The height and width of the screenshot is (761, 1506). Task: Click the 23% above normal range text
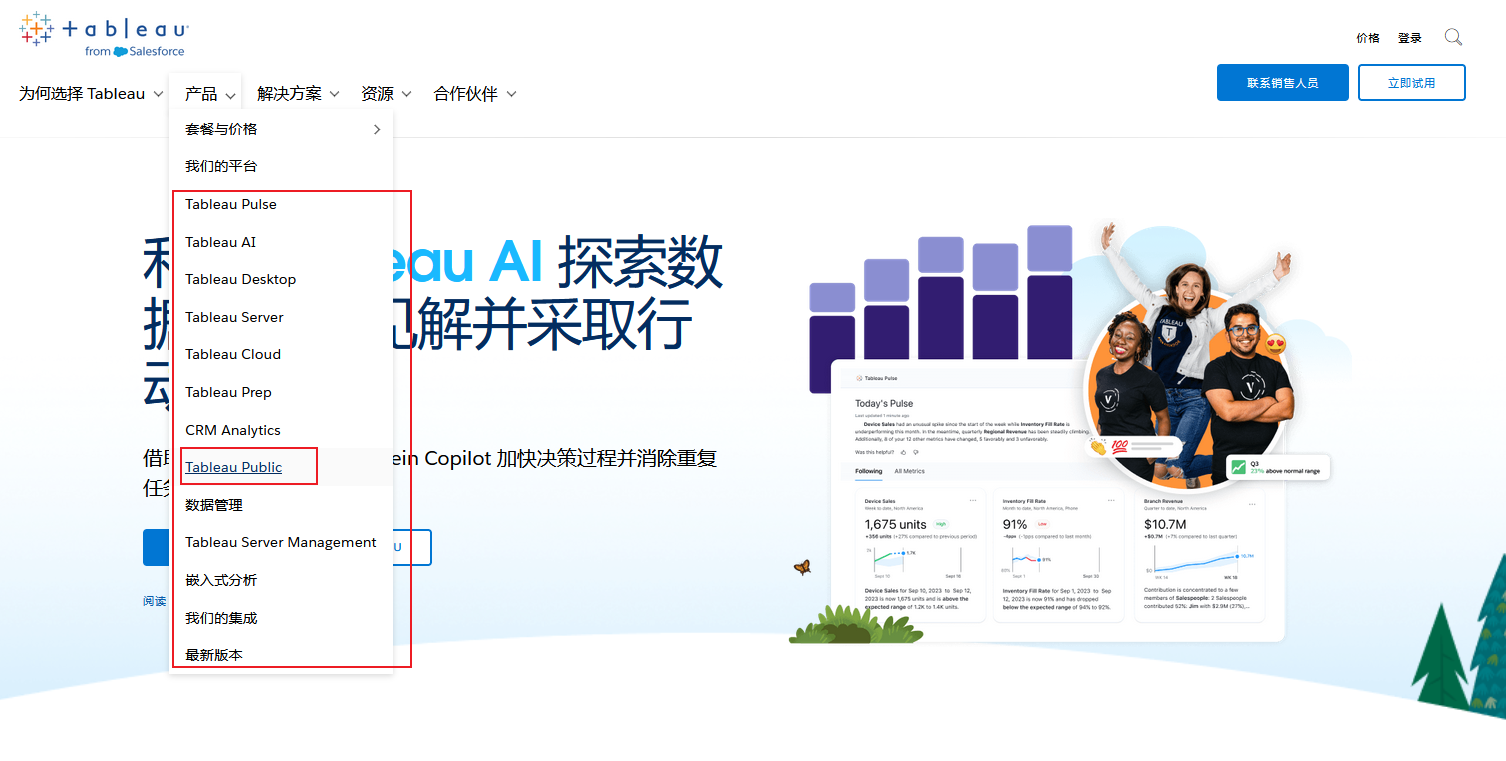pos(1285,471)
